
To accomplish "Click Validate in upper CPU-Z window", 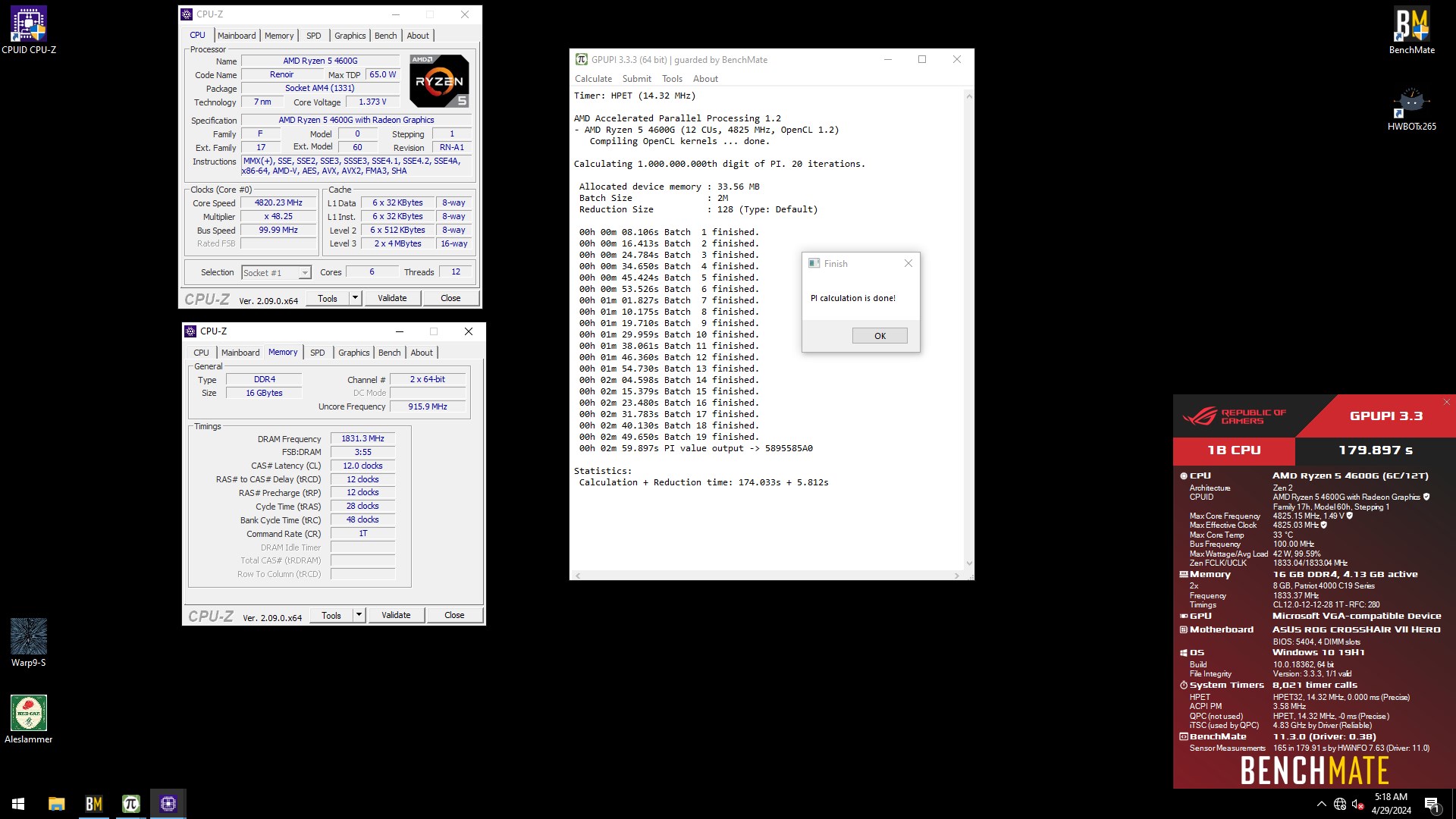I will [392, 298].
